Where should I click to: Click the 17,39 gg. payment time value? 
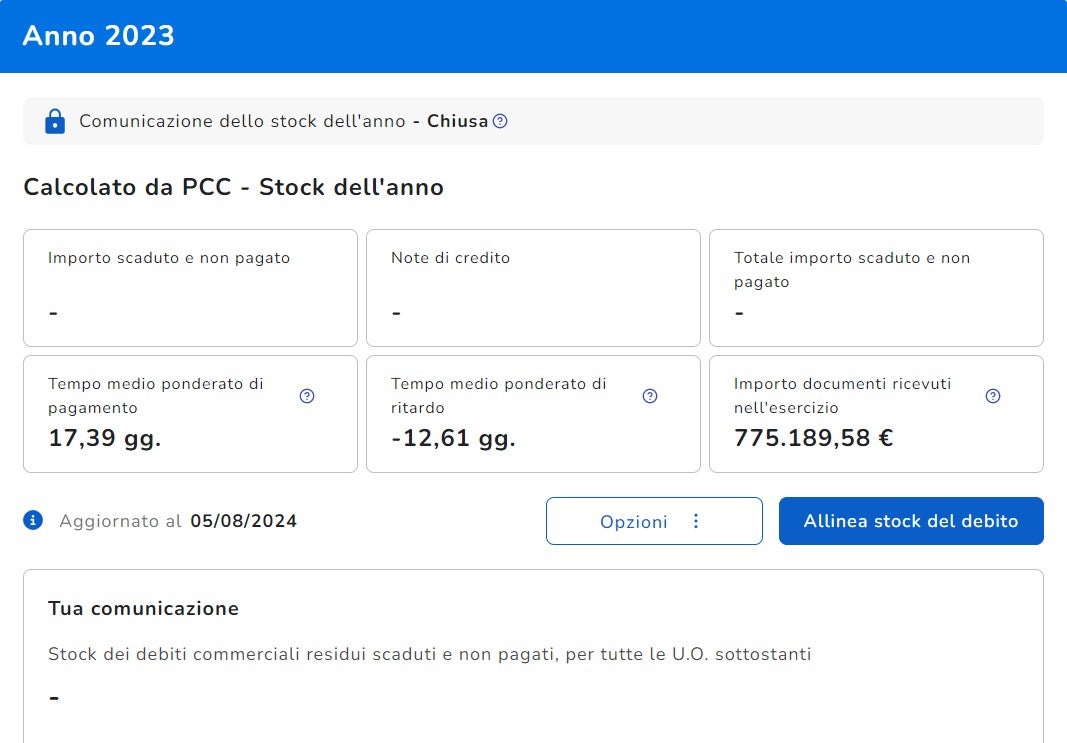(105, 438)
